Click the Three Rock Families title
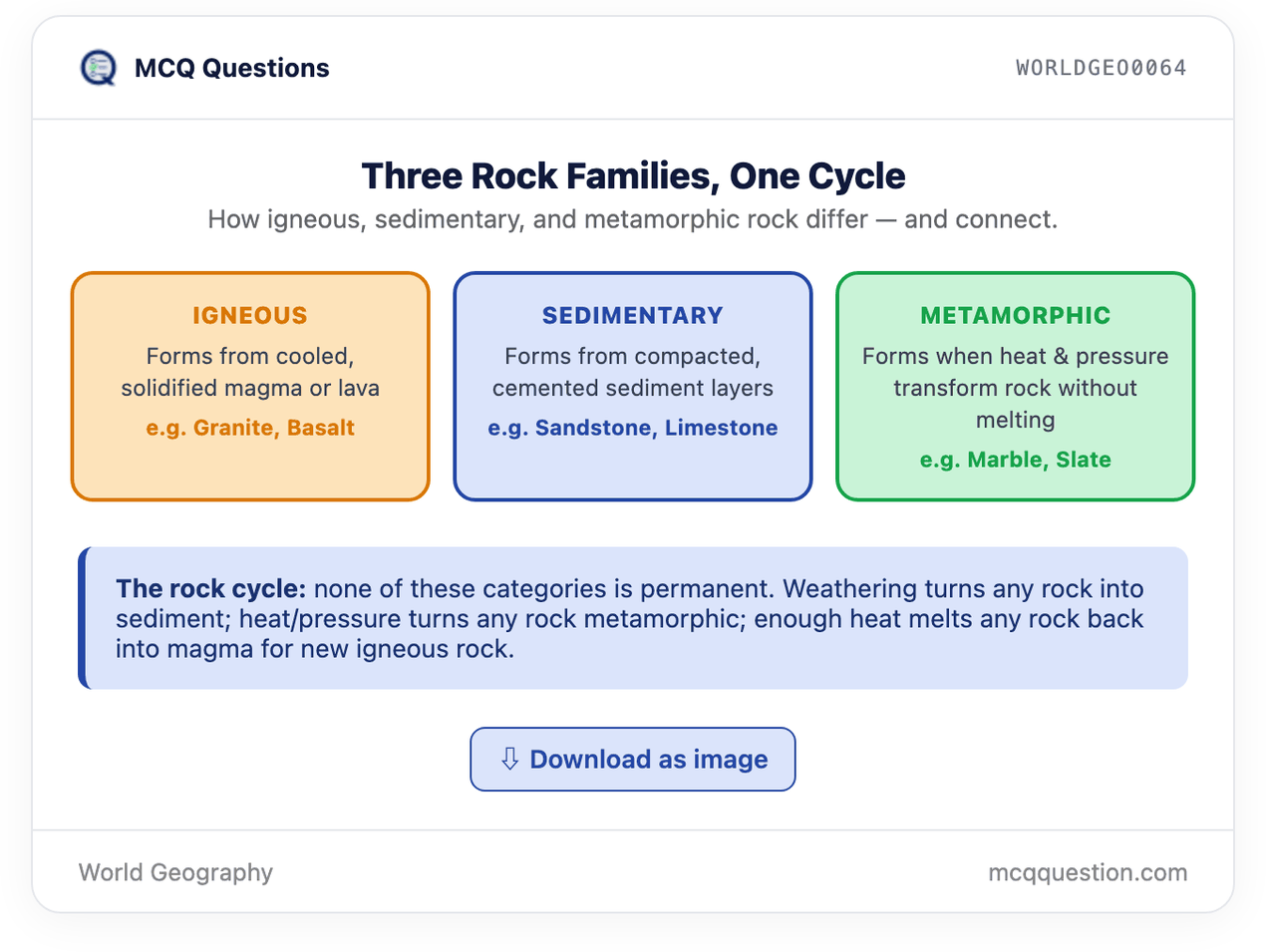The width and height of the screenshot is (1266, 952). 633,176
